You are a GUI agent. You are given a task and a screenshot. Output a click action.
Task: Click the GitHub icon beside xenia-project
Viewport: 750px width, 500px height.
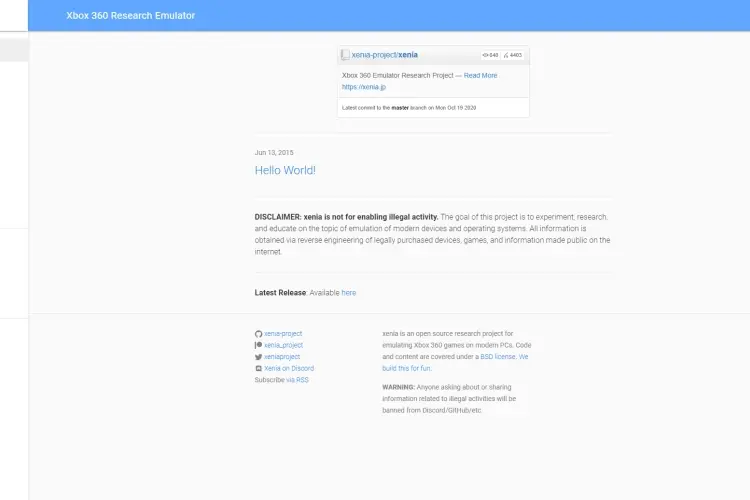pyautogui.click(x=258, y=334)
